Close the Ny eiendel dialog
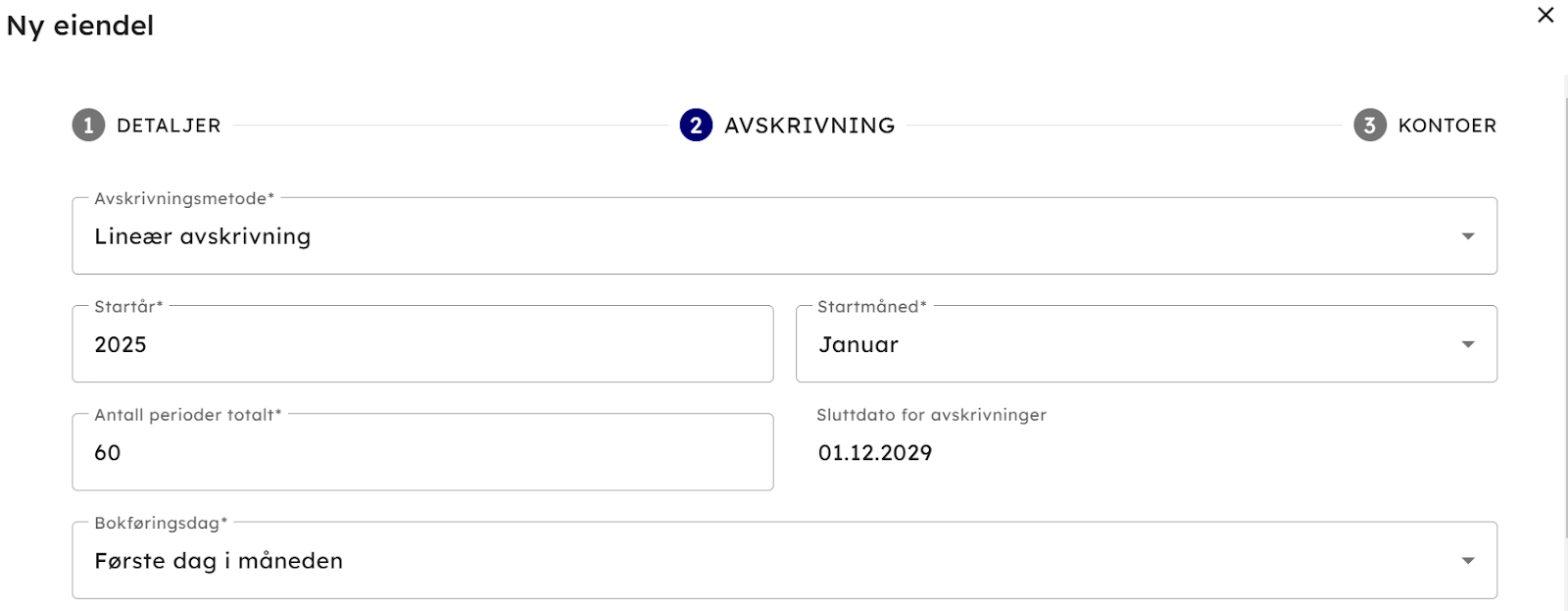1568x611 pixels. click(x=1545, y=16)
